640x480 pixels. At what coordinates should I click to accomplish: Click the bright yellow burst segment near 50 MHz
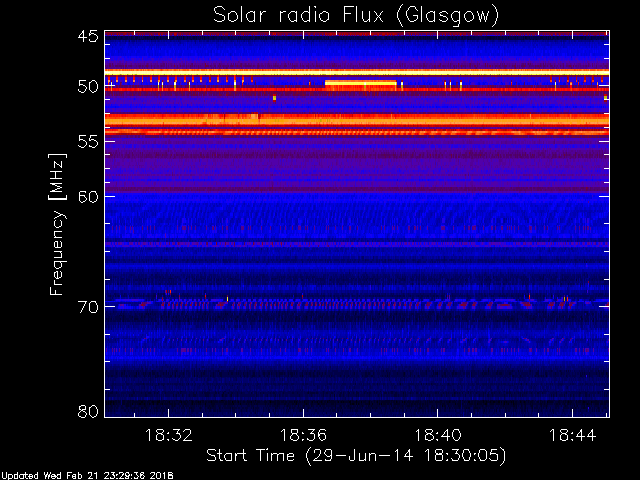pyautogui.click(x=361, y=83)
